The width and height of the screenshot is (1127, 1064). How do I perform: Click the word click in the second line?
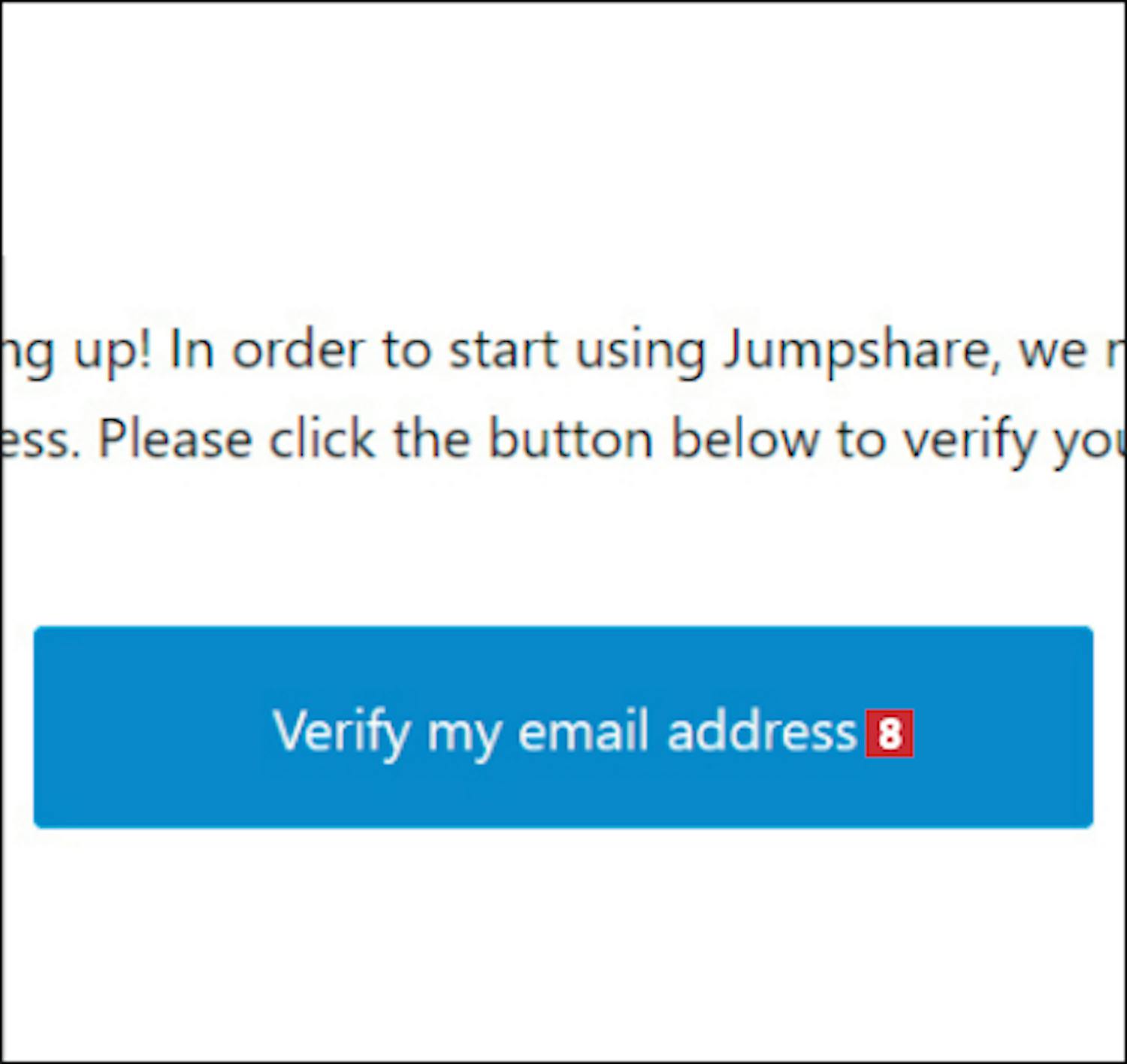pyautogui.click(x=322, y=439)
